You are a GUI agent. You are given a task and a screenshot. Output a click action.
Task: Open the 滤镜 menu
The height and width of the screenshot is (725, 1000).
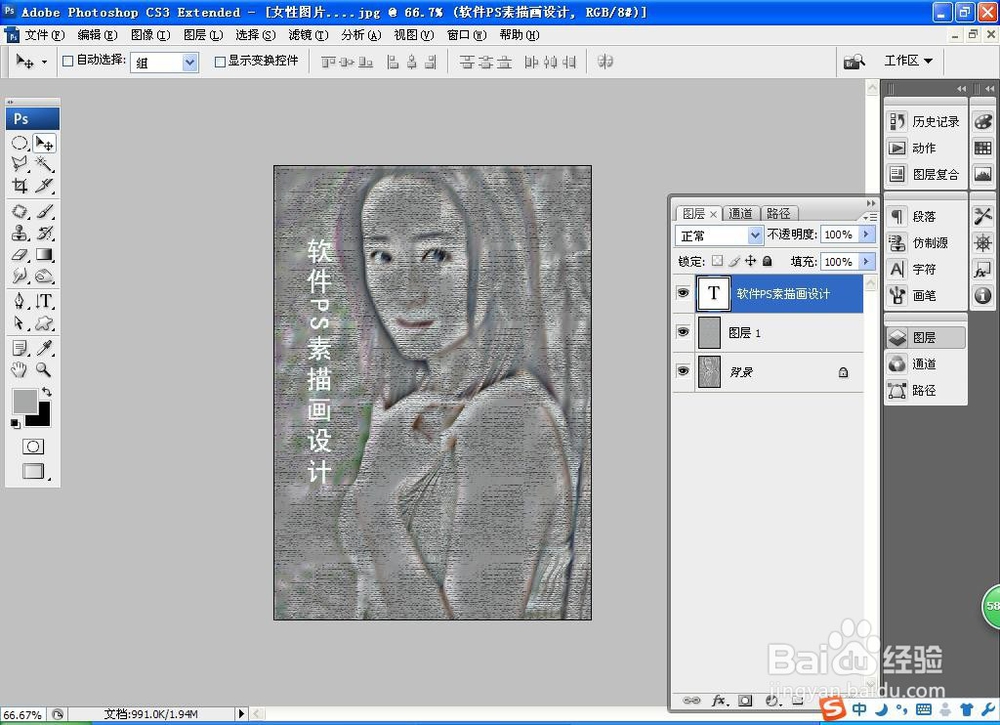pyautogui.click(x=305, y=33)
